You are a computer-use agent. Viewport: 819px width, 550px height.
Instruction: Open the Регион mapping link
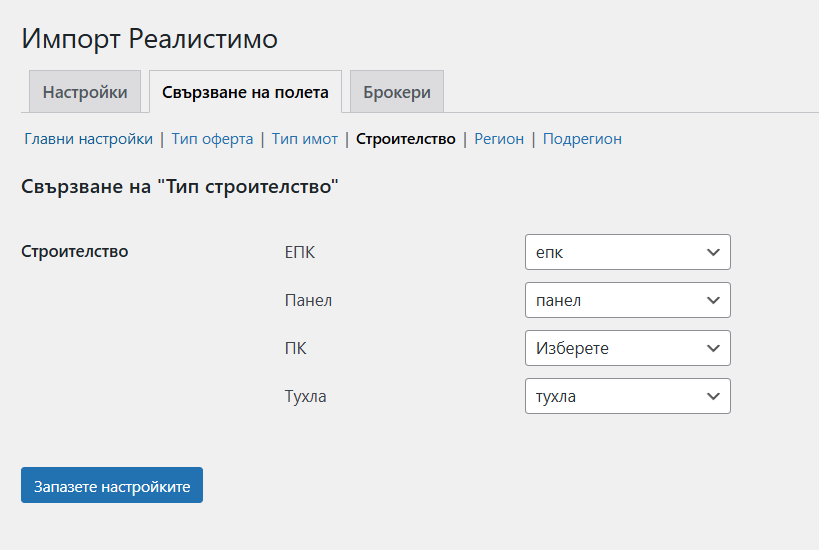coord(499,139)
